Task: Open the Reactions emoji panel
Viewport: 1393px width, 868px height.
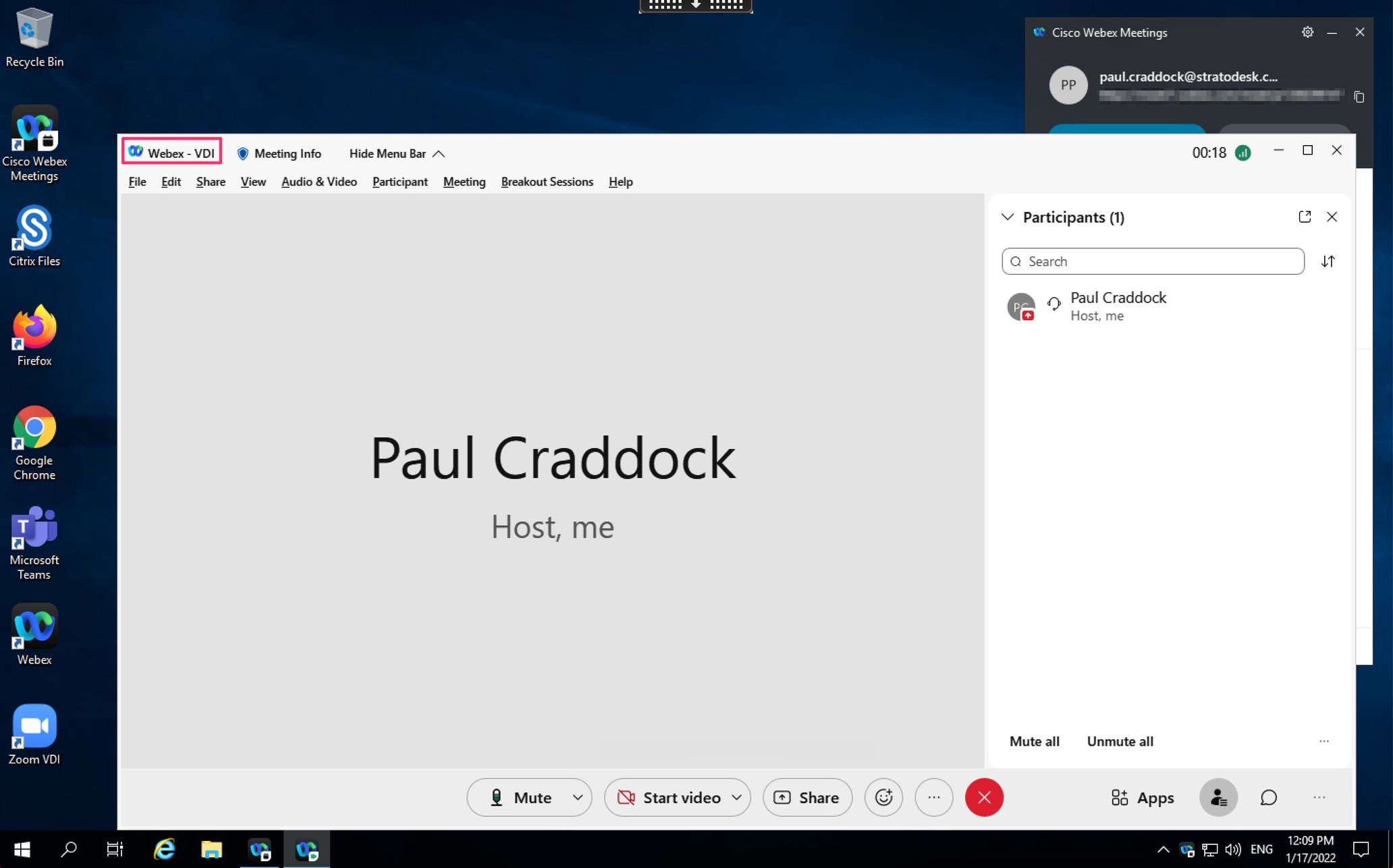Action: [883, 797]
